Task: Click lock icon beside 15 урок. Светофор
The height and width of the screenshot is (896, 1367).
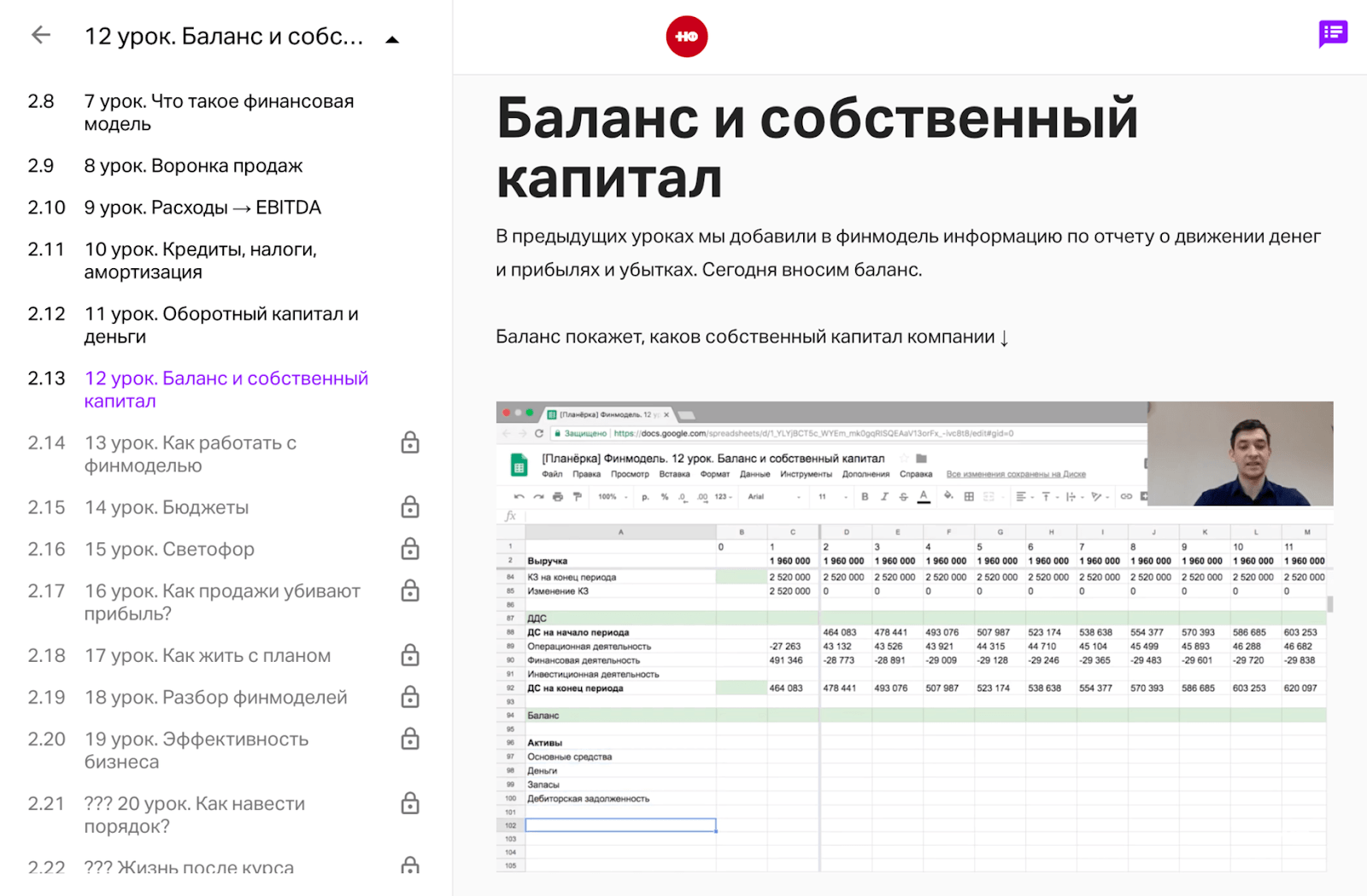Action: click(410, 549)
